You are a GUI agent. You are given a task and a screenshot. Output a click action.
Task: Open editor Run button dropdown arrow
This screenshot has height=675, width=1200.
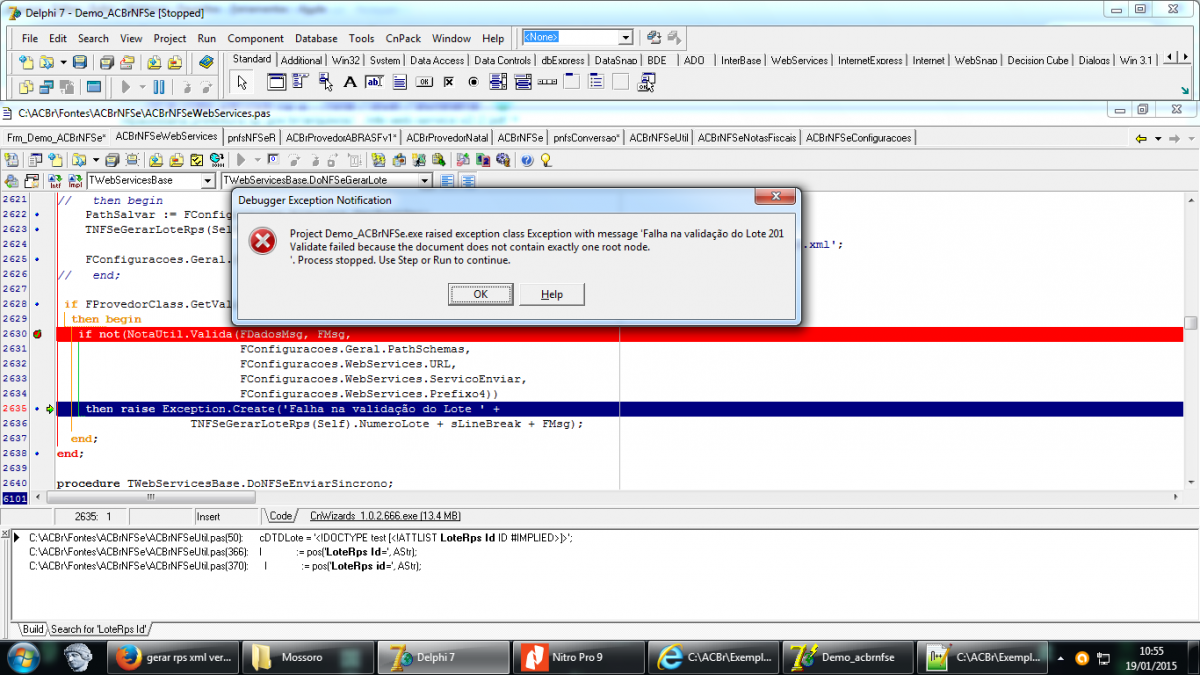257,159
